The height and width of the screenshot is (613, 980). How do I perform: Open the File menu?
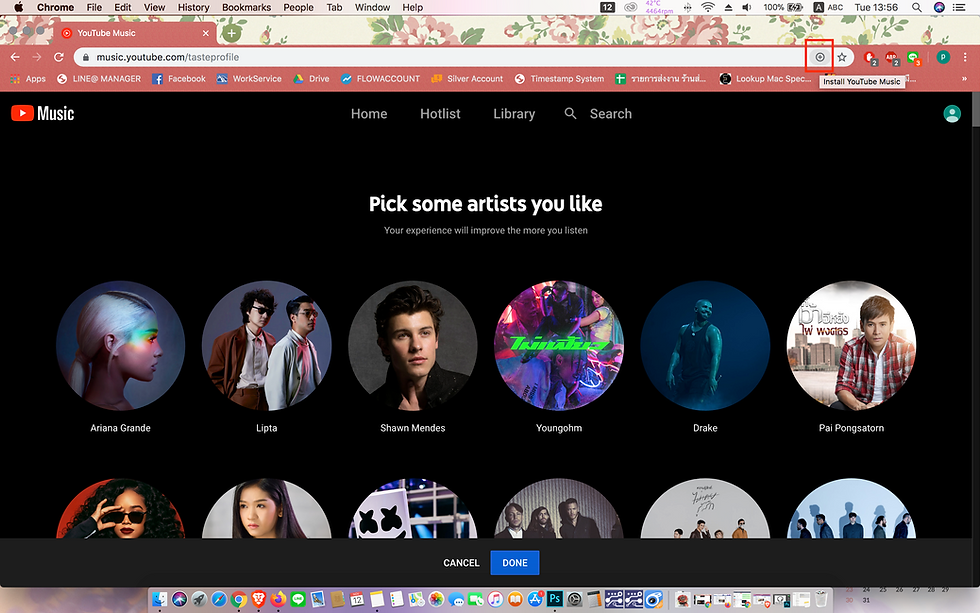pos(94,7)
